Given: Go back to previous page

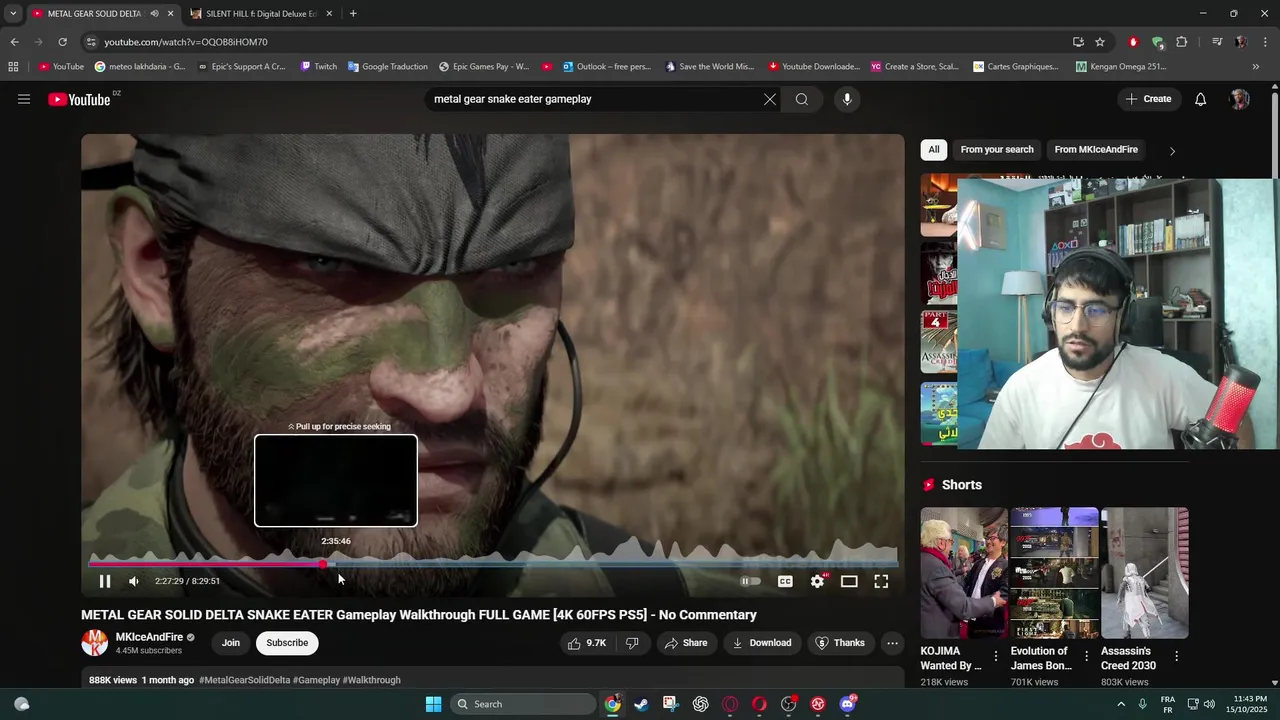Looking at the screenshot, I should (14, 42).
